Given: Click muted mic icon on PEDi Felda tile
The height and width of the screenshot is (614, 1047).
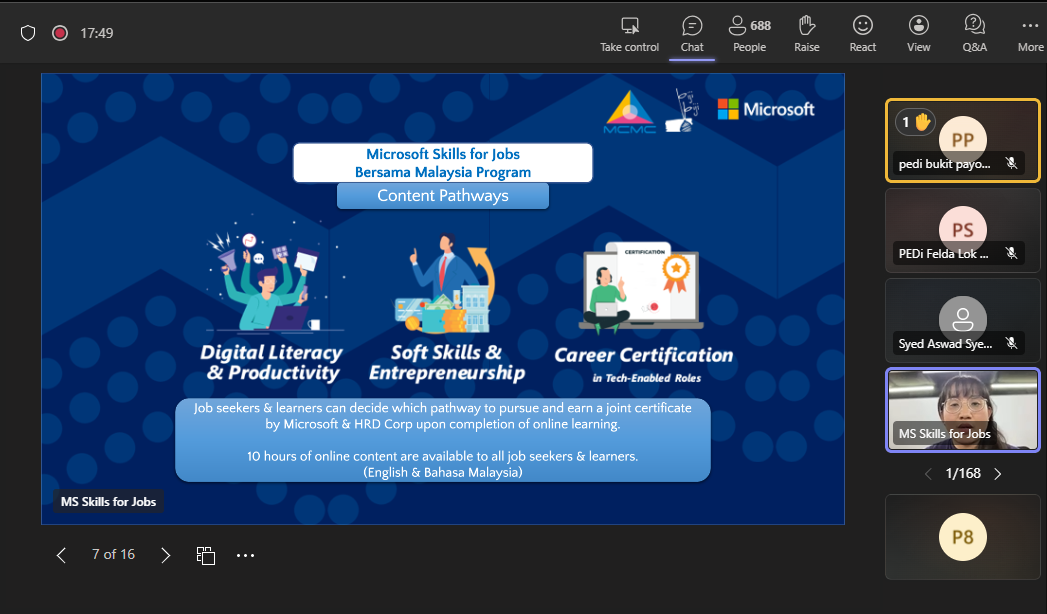Looking at the screenshot, I should (x=1012, y=254).
